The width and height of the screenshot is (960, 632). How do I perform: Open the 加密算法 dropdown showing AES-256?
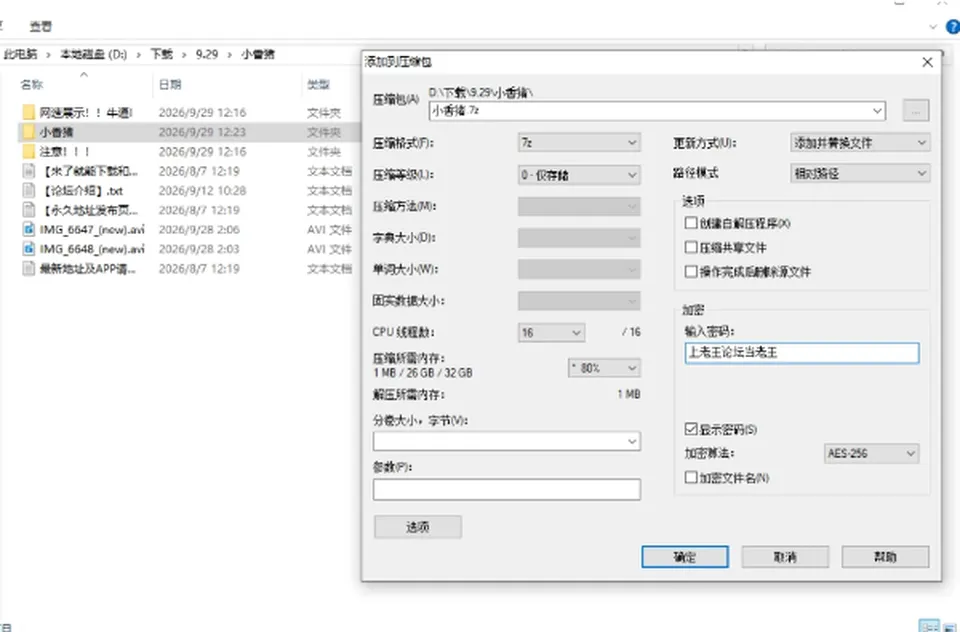tap(871, 453)
